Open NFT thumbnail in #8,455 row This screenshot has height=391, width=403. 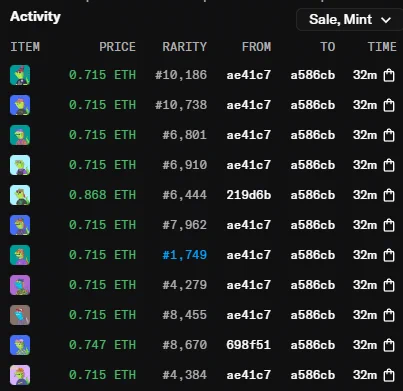[20, 315]
